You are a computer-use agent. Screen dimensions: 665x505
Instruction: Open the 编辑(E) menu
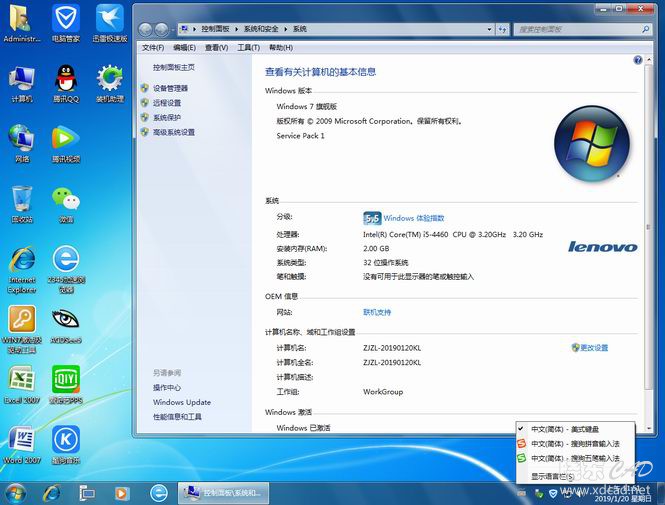[184, 47]
